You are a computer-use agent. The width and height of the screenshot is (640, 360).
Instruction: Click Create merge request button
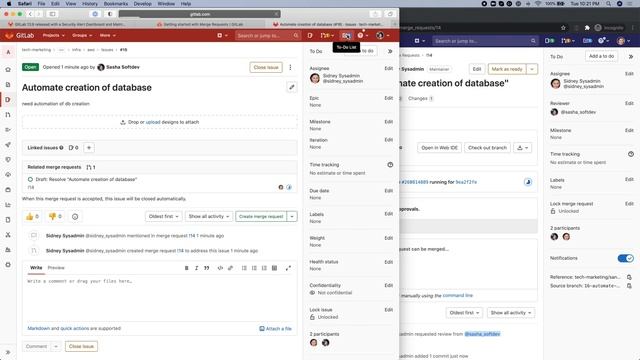point(261,216)
